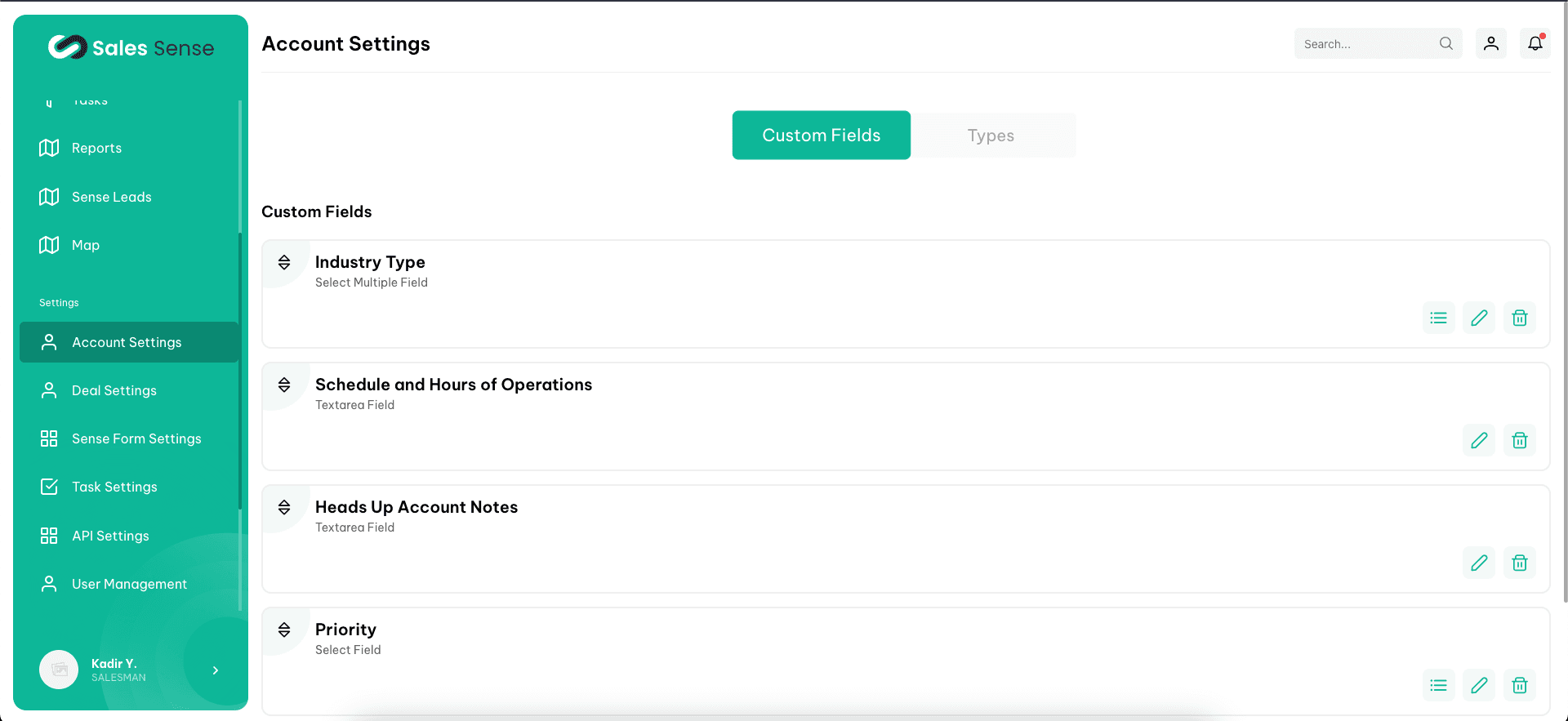Open notifications bell
The height and width of the screenshot is (721, 1568).
[1535, 43]
